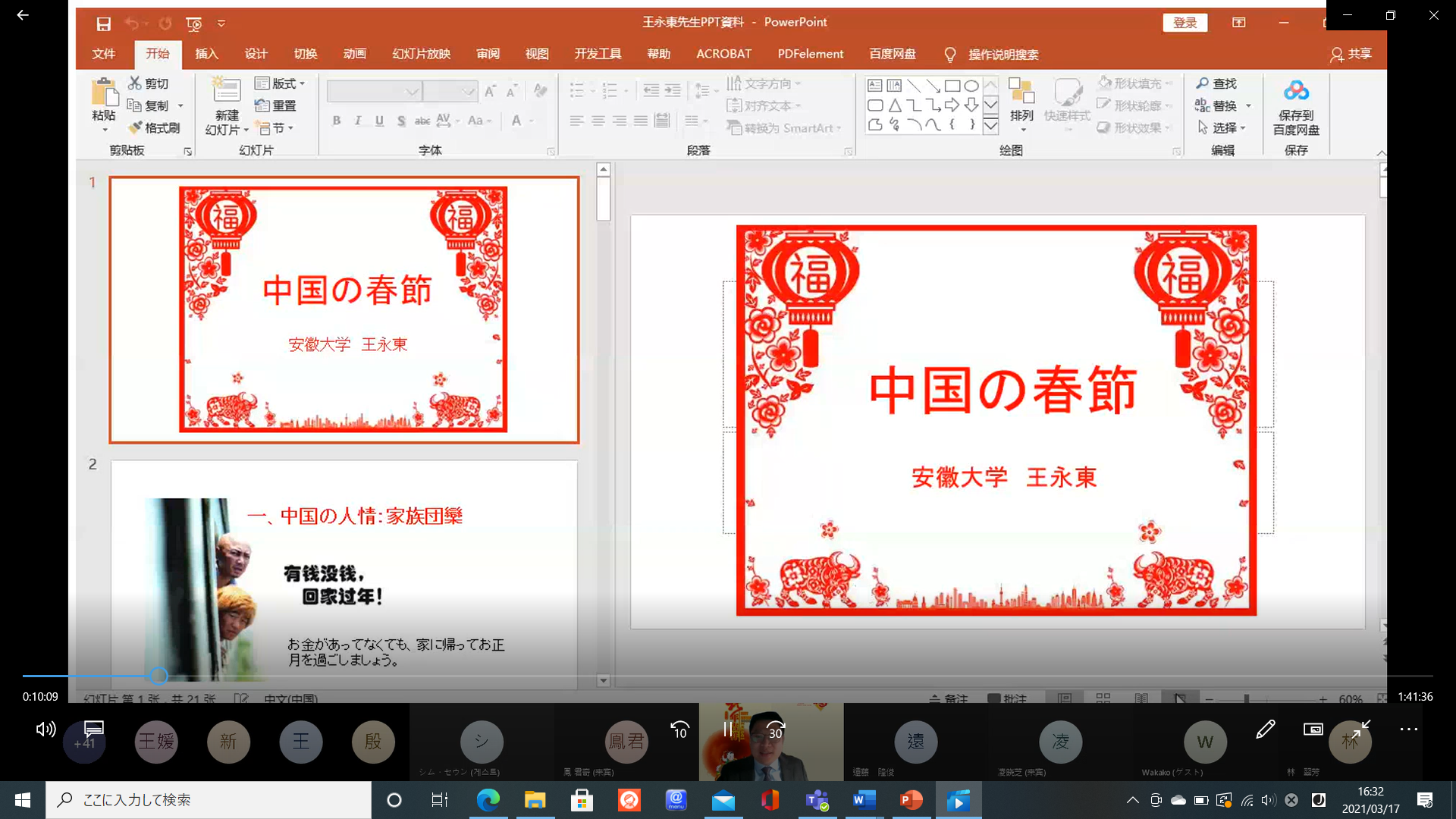Click the Format Painter (格式刷) tool

click(x=154, y=127)
